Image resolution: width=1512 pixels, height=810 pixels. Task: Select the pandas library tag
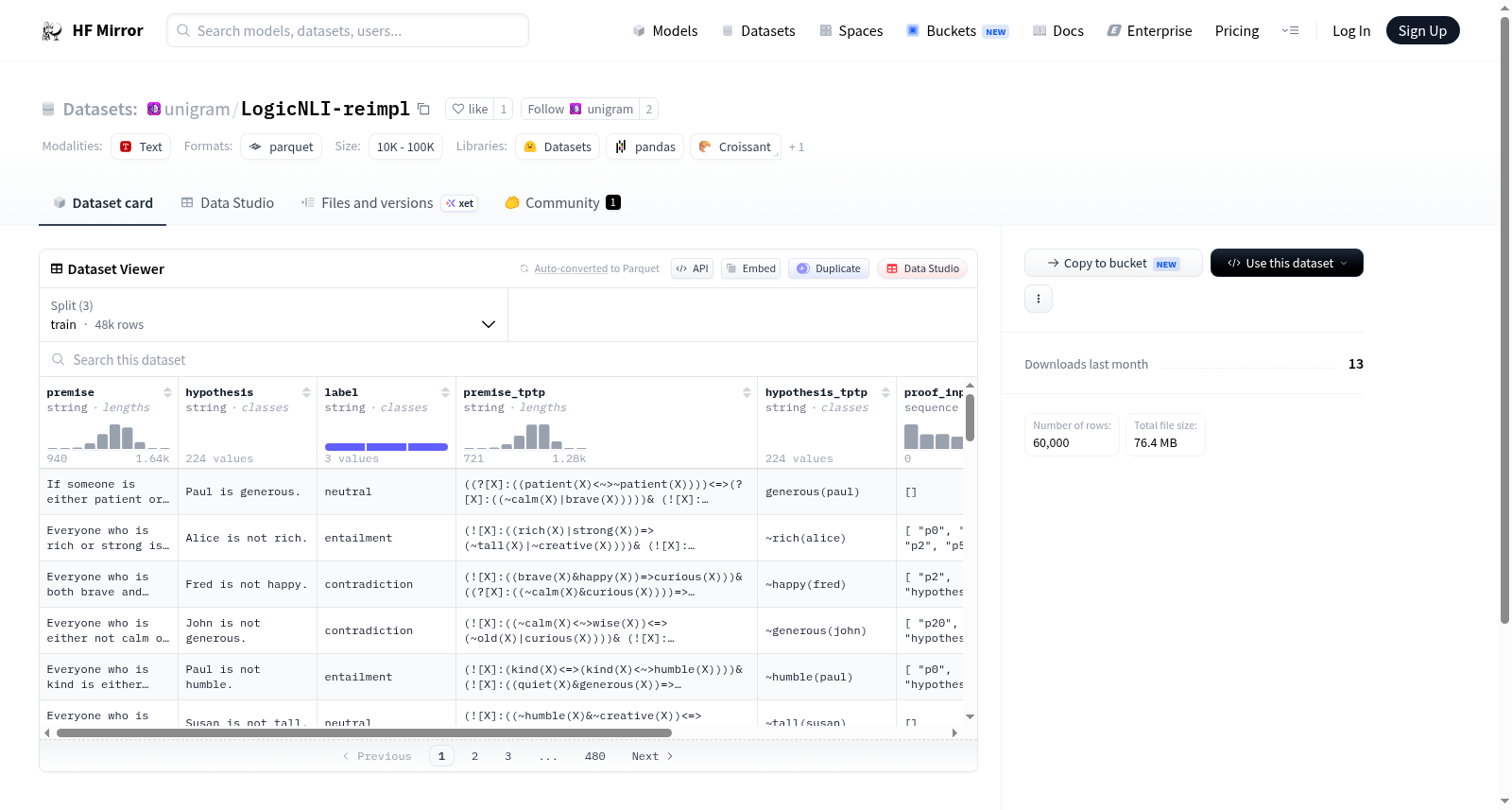(x=645, y=146)
